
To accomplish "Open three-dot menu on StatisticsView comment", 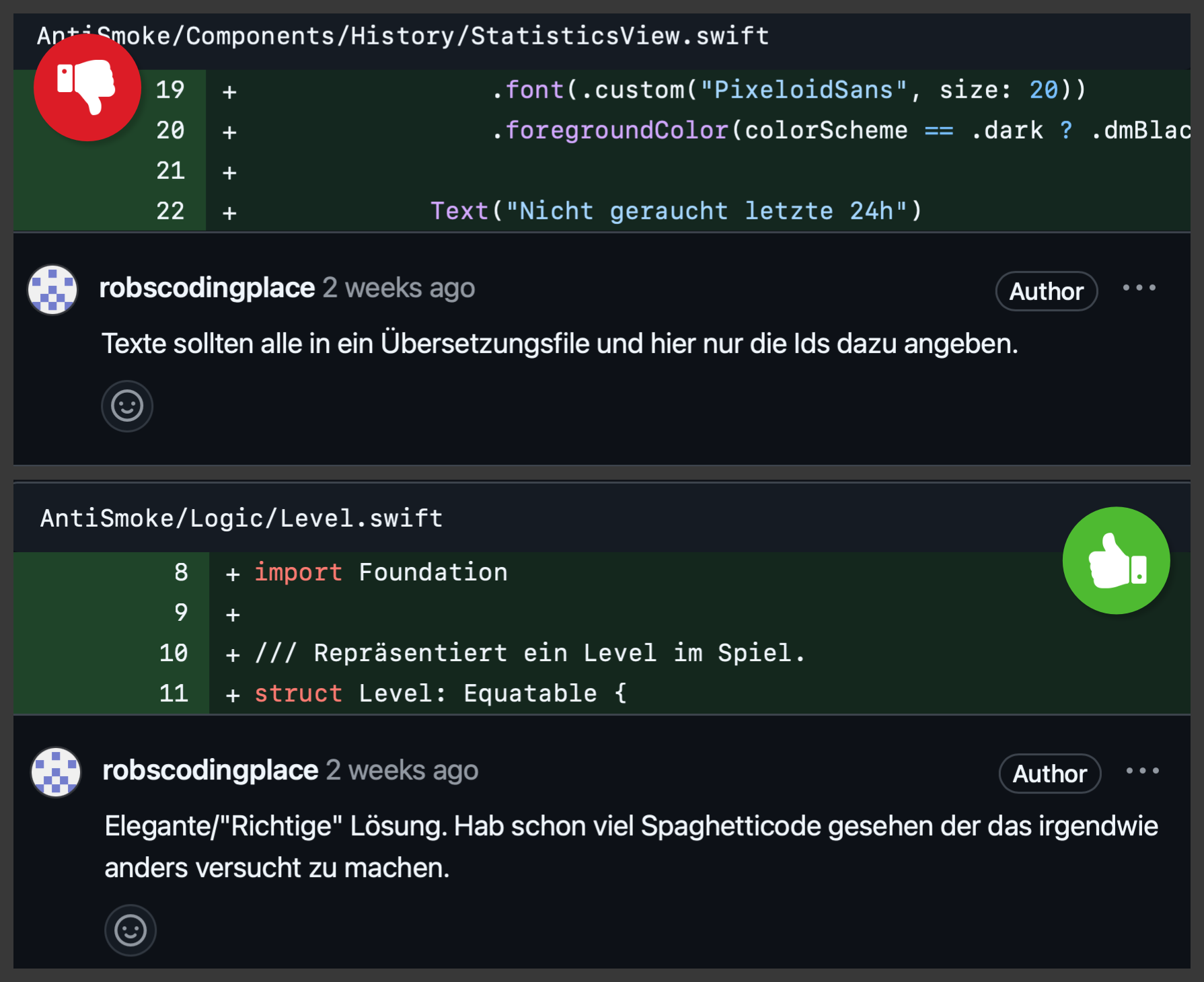I will pyautogui.click(x=1139, y=288).
